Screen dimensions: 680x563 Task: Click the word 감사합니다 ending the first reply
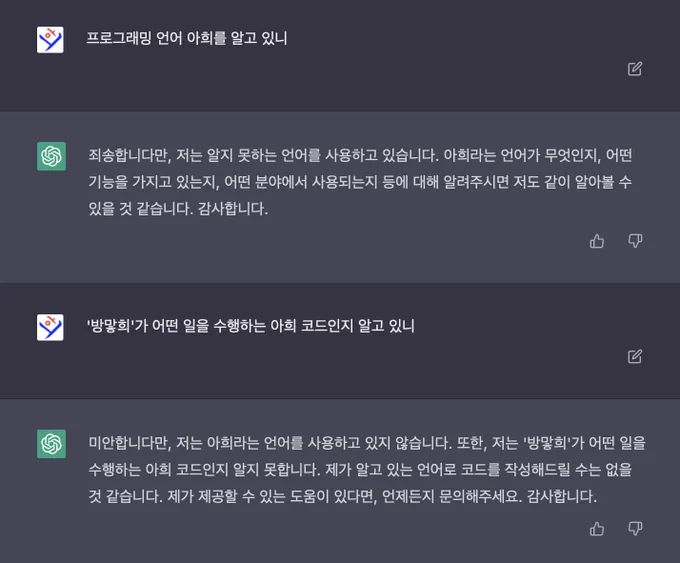(x=232, y=209)
